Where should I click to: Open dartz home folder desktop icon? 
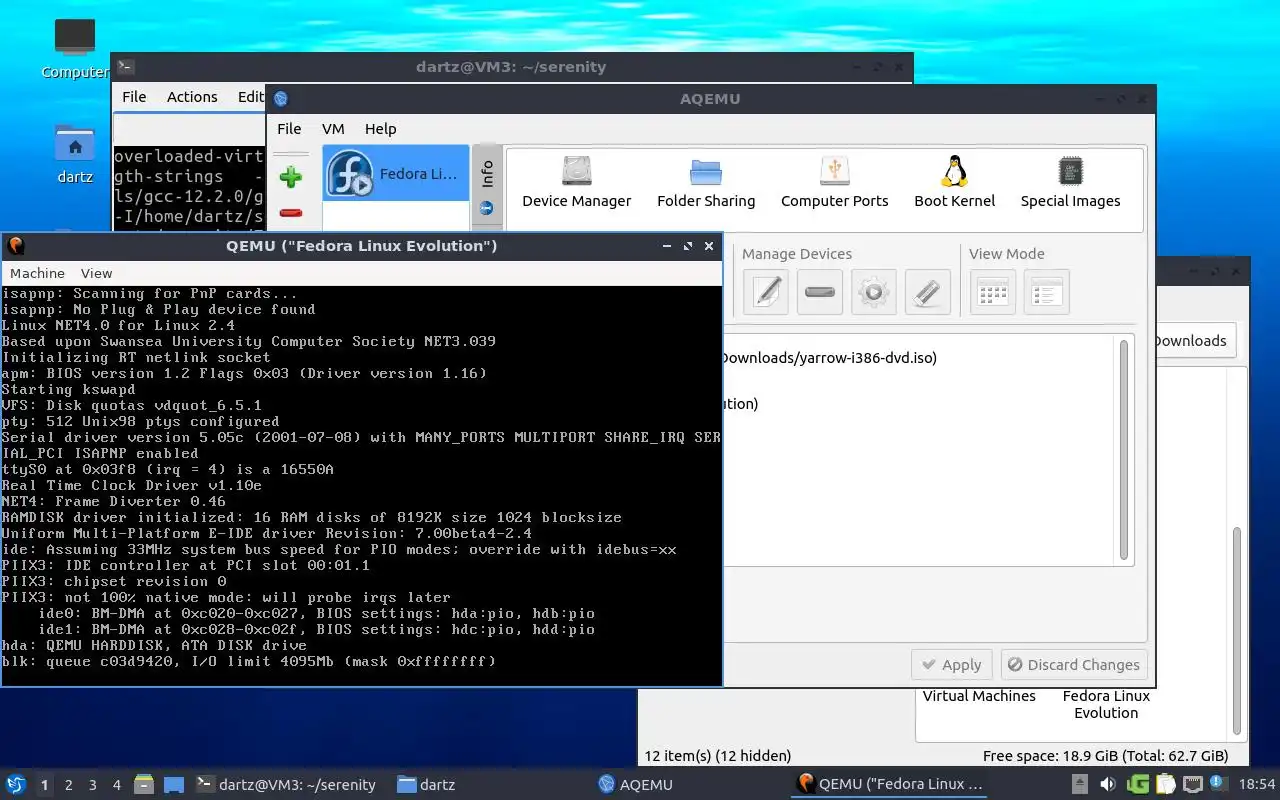coord(75,153)
